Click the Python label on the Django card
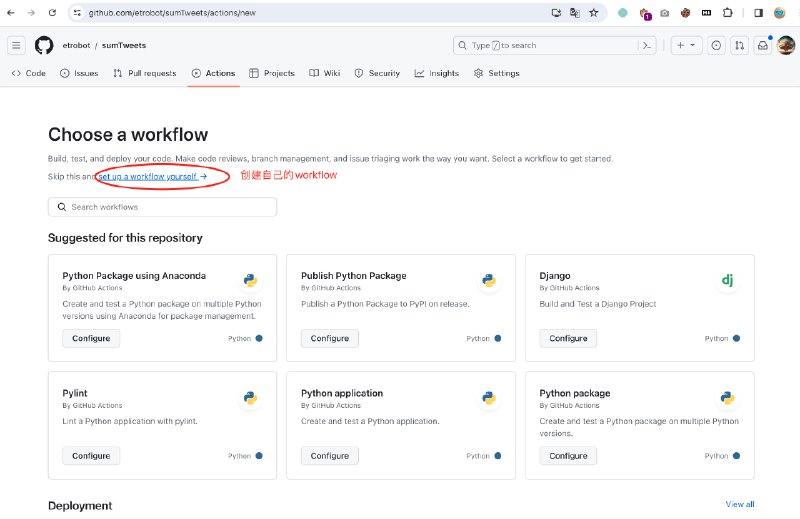The image size is (800, 519). click(716, 338)
